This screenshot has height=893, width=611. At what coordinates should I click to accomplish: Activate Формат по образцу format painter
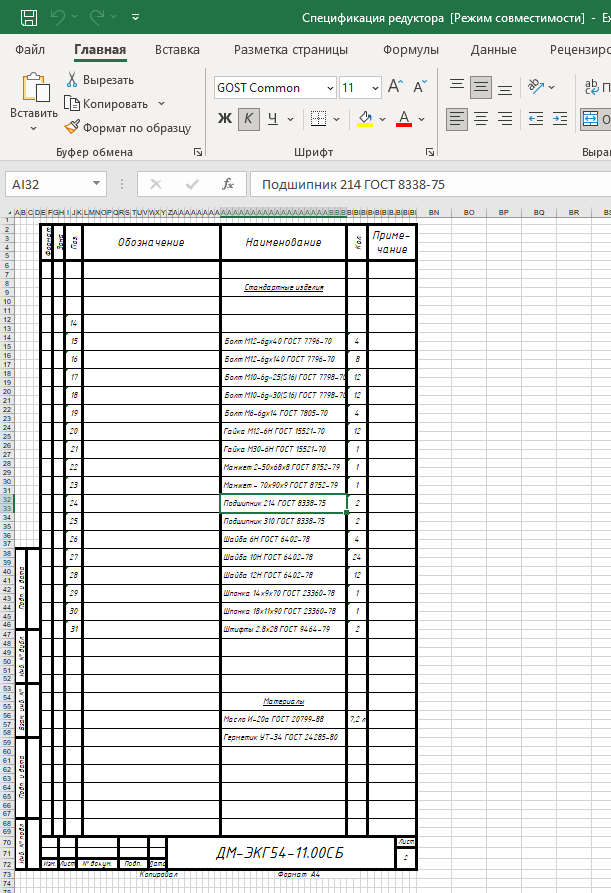(x=128, y=128)
